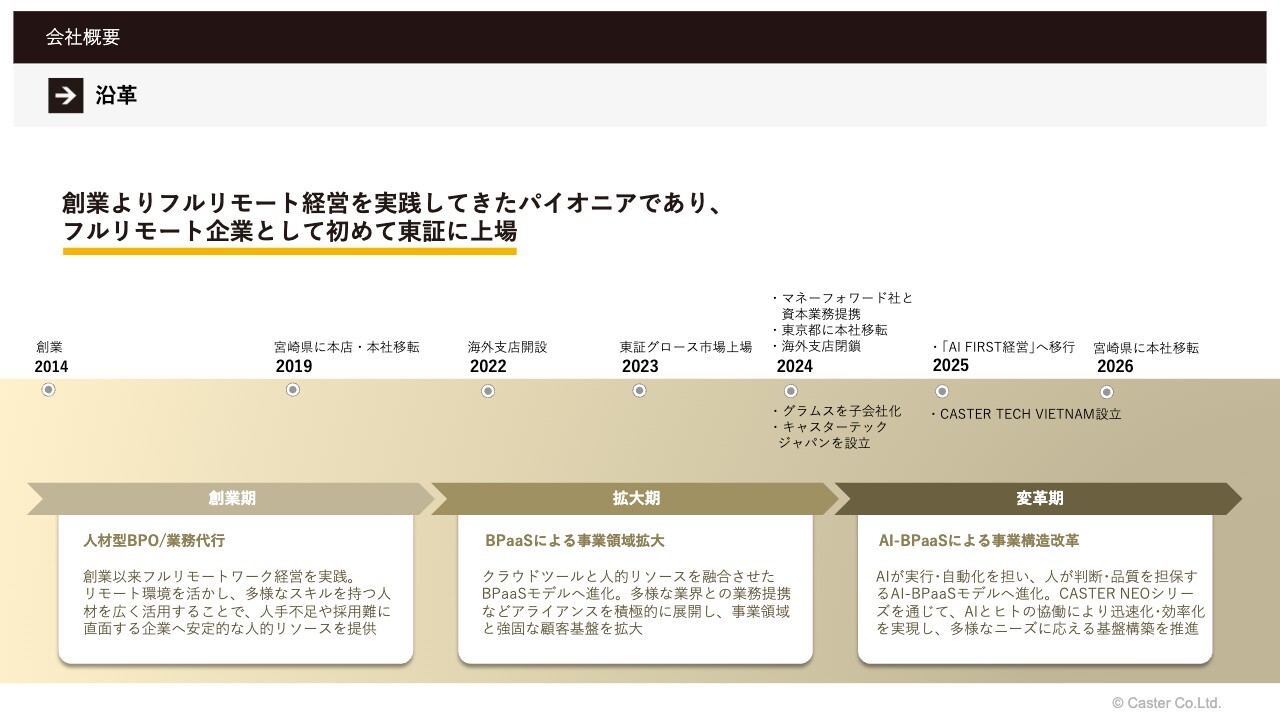Screen dimensions: 1280x720
Task: Click the 東証グロース市場上場 label
Action: point(686,347)
